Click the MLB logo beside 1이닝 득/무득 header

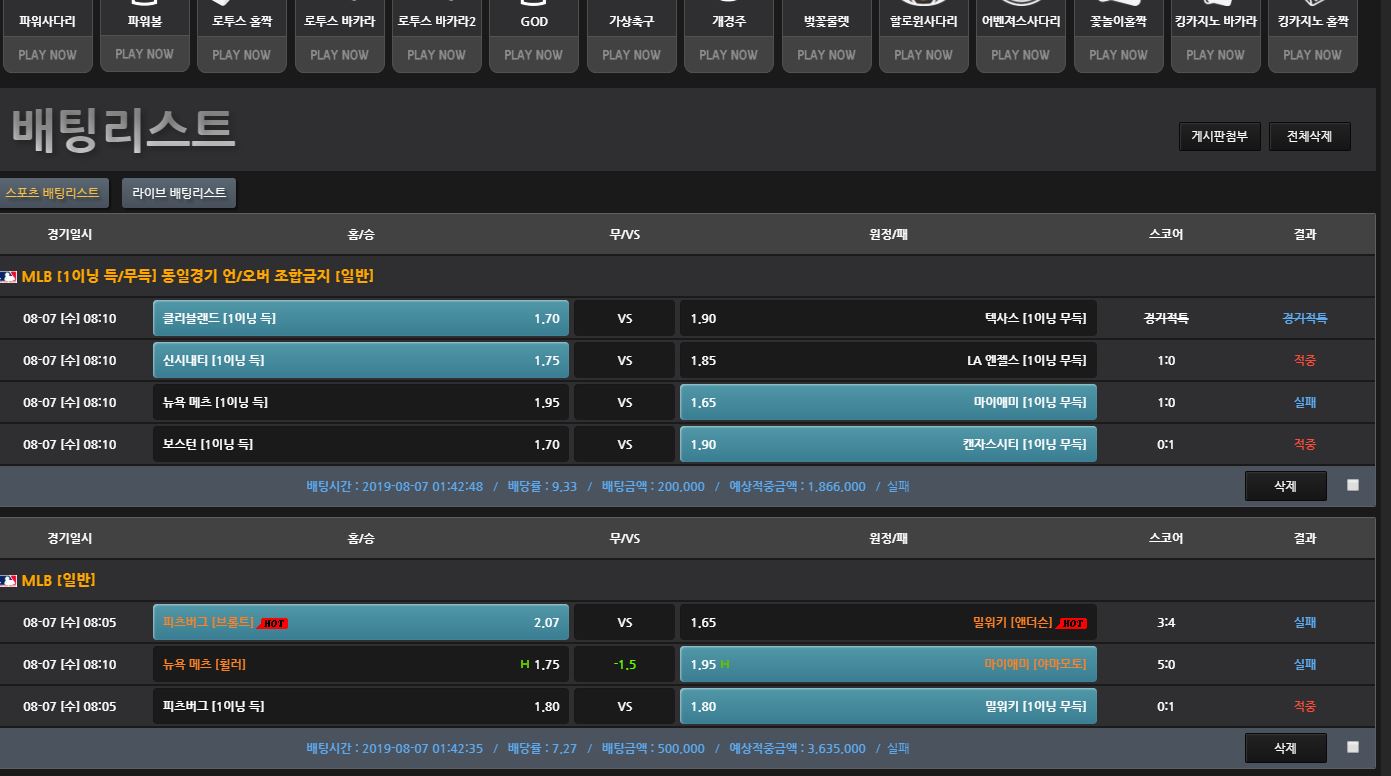[x=9, y=277]
